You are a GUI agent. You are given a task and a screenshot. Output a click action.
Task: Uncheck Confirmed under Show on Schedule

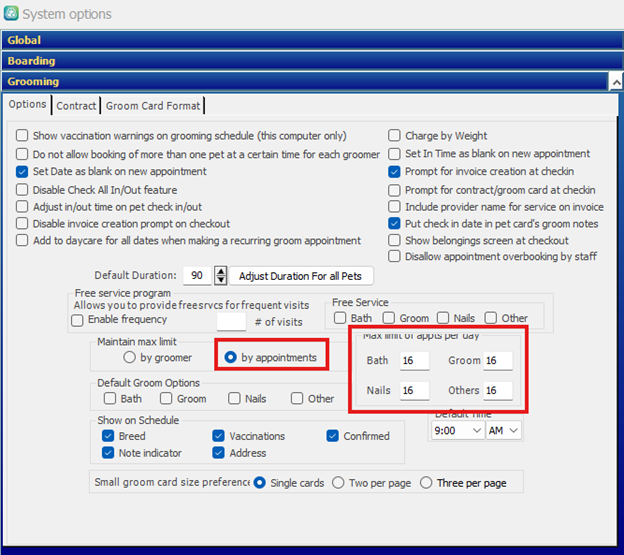pos(333,436)
